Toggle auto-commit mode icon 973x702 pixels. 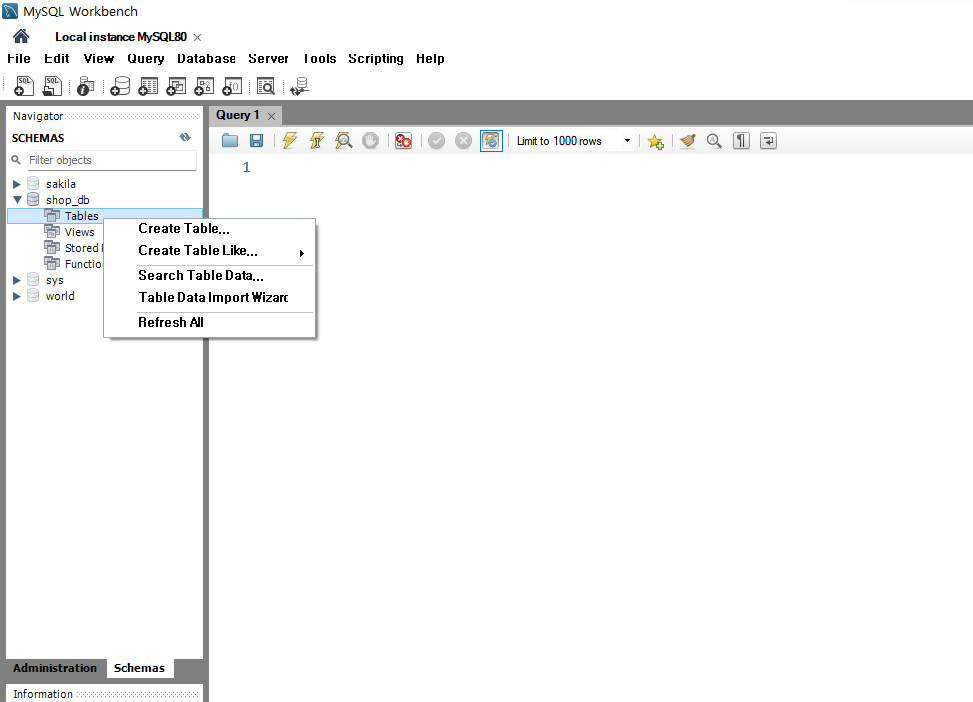point(491,141)
